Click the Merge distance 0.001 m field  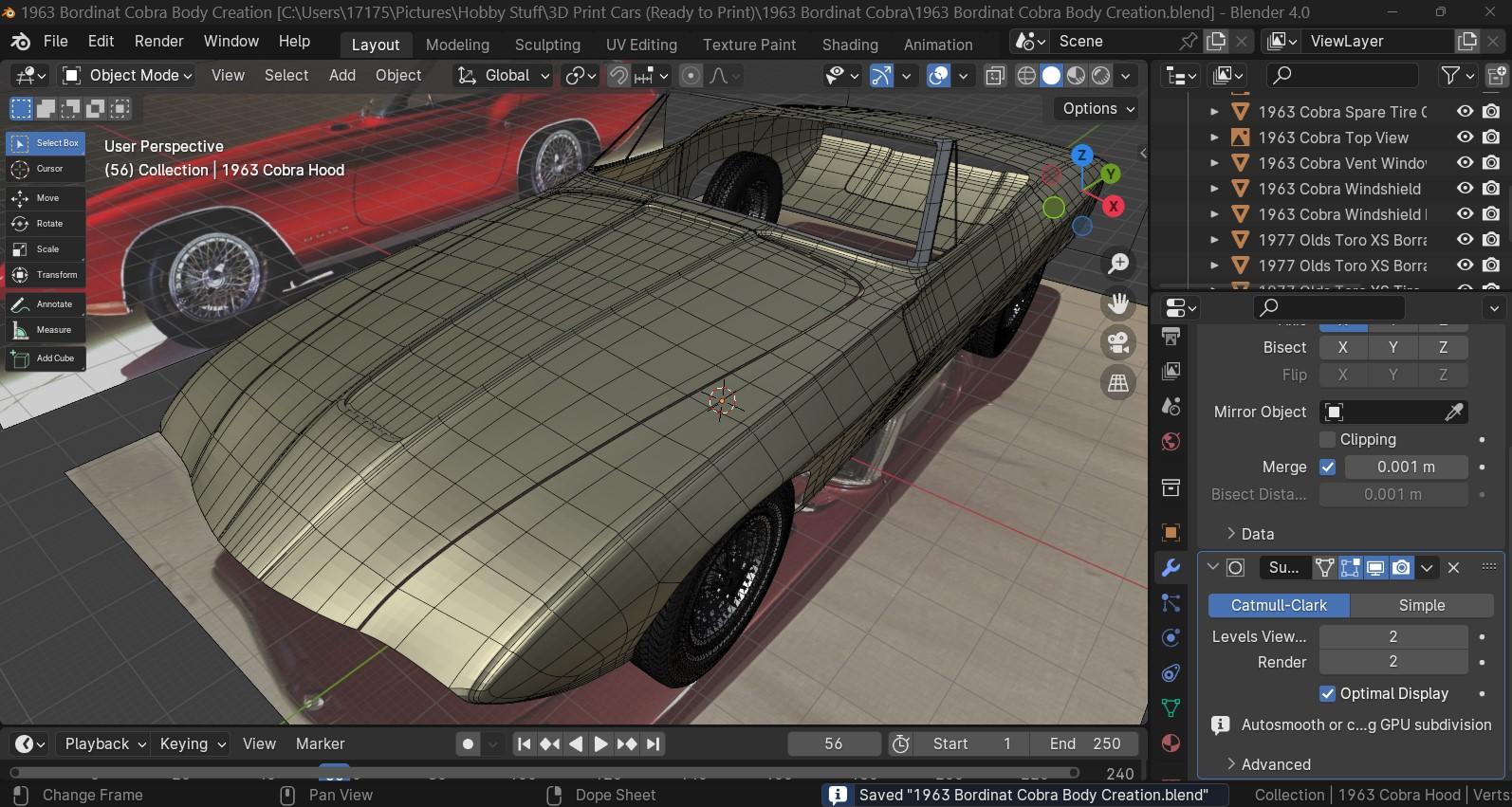(1406, 467)
